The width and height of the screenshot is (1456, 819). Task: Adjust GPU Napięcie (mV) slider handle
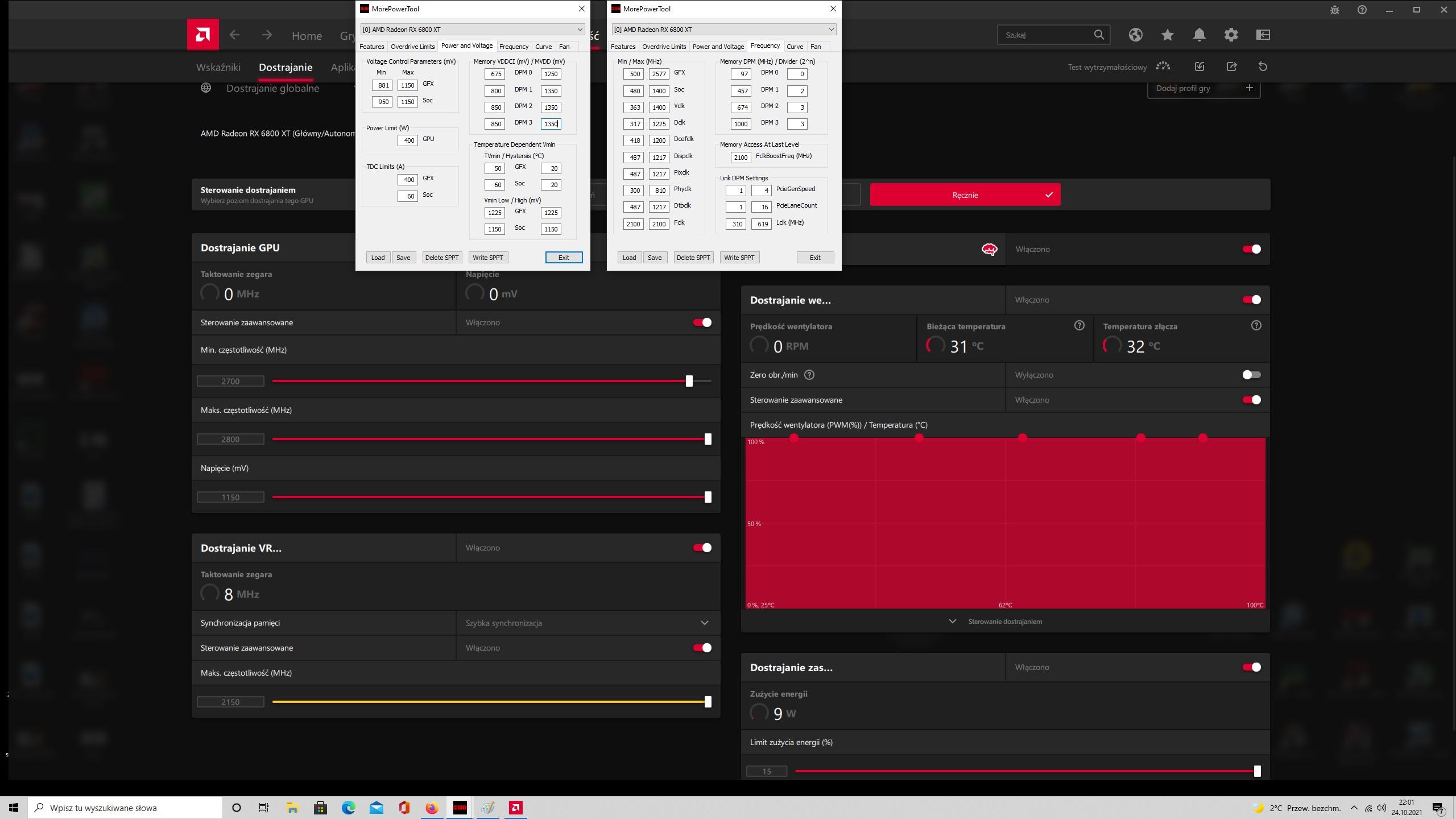pyautogui.click(x=708, y=497)
